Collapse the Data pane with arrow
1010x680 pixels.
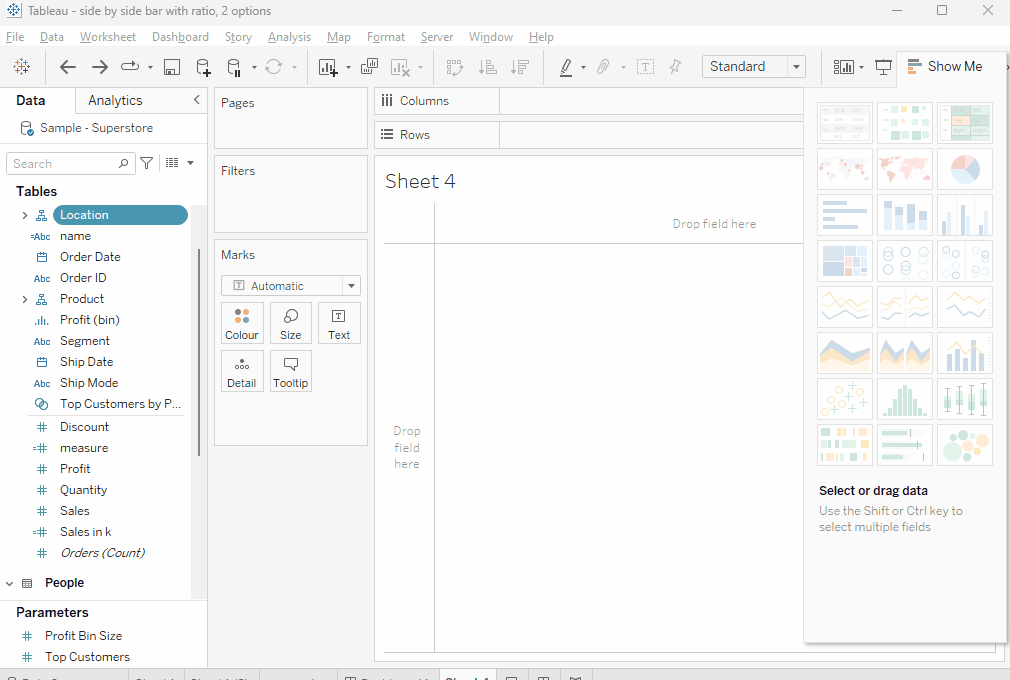(196, 100)
